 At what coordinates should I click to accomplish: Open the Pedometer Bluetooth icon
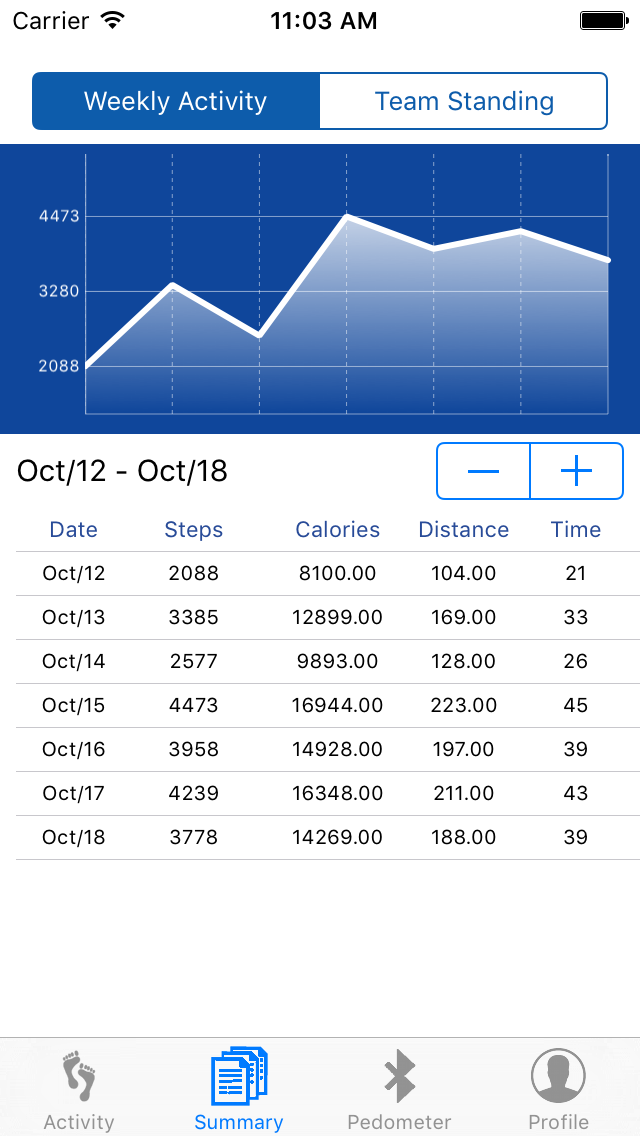pos(399,1076)
